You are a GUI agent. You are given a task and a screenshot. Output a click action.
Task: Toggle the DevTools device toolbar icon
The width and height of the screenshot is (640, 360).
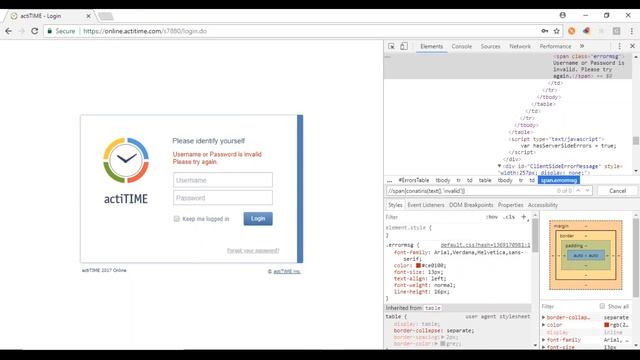click(404, 46)
